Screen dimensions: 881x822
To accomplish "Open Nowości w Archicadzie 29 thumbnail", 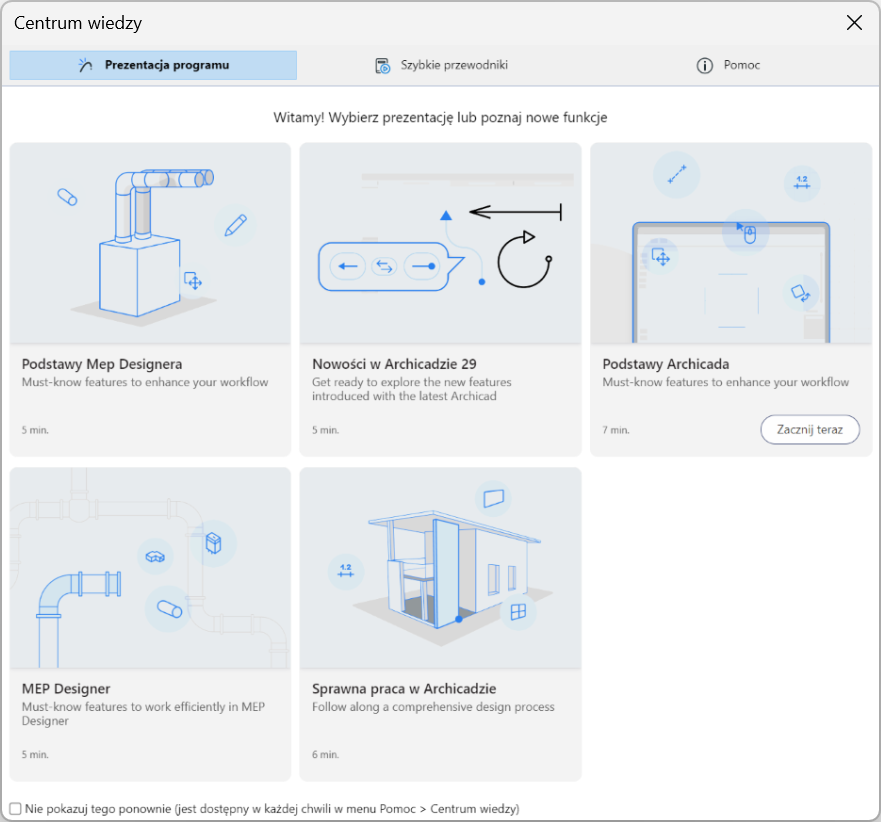I will (x=440, y=243).
